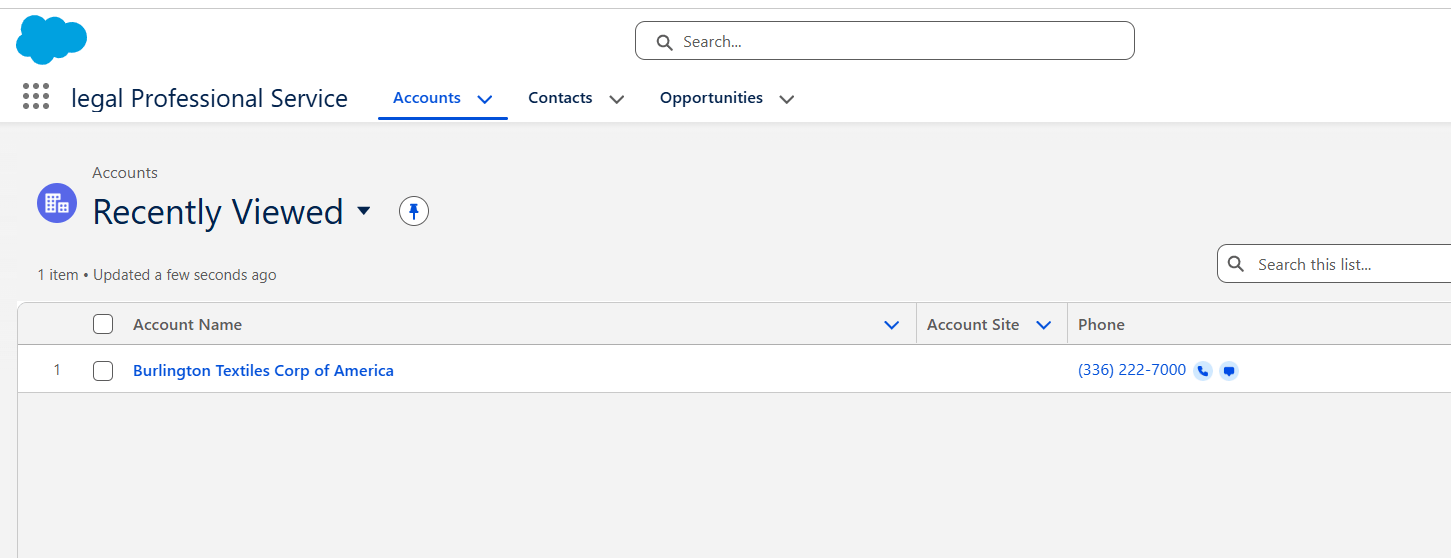Click phone number (336) 222-7000
This screenshot has height=558, width=1451.
click(1132, 370)
